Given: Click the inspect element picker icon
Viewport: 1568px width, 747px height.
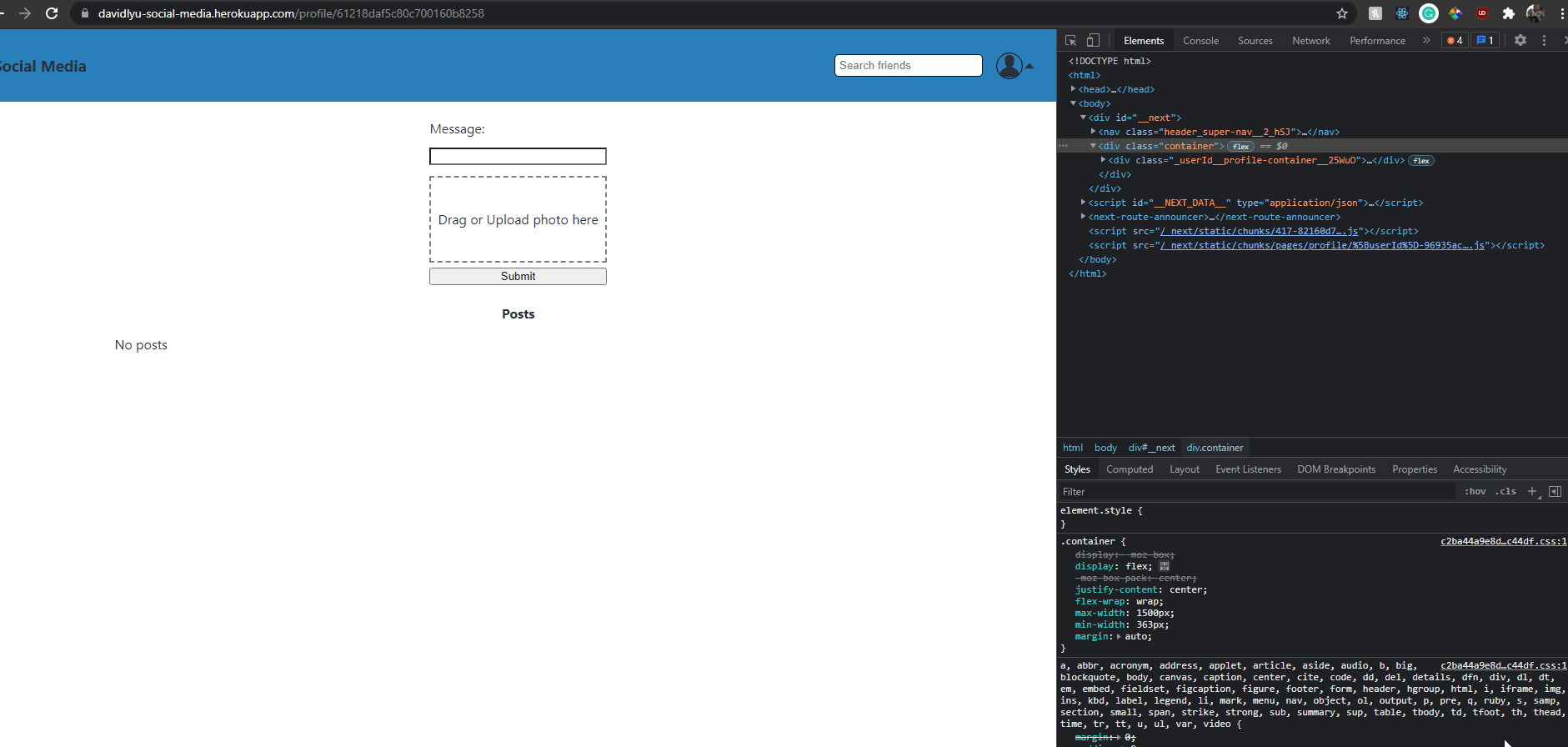Looking at the screenshot, I should [x=1071, y=40].
